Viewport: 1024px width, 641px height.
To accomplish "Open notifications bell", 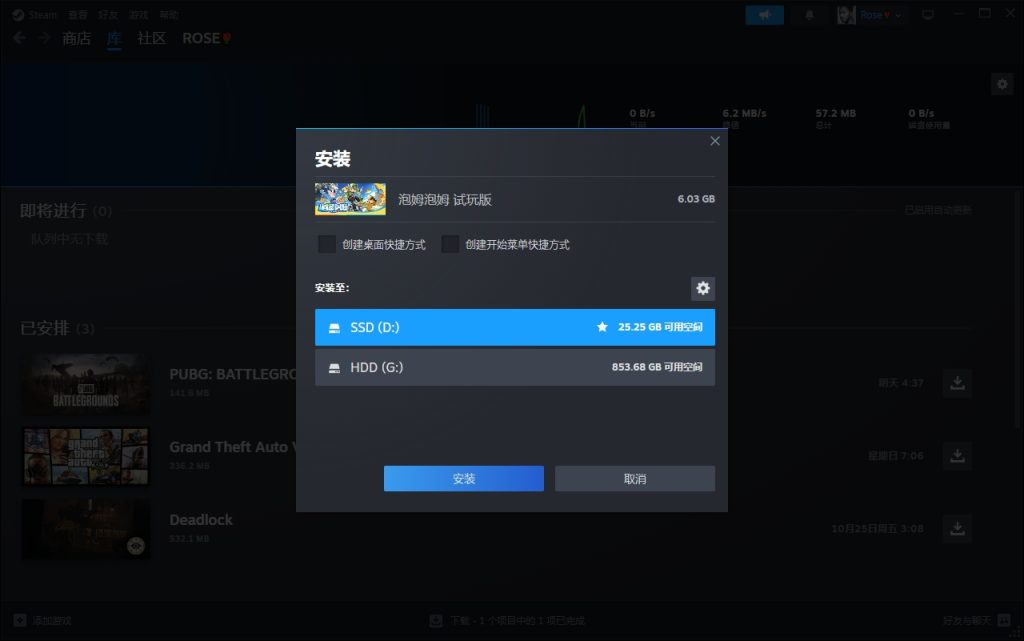I will click(809, 14).
